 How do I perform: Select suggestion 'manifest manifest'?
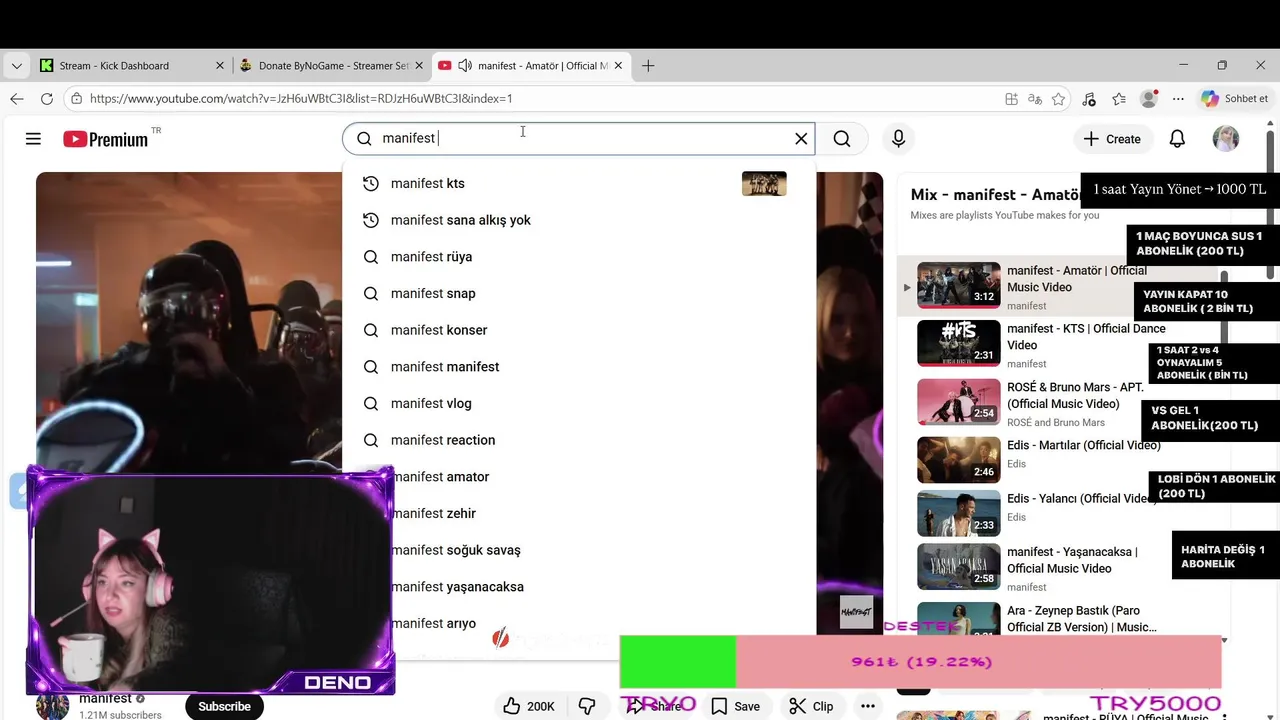point(579,367)
